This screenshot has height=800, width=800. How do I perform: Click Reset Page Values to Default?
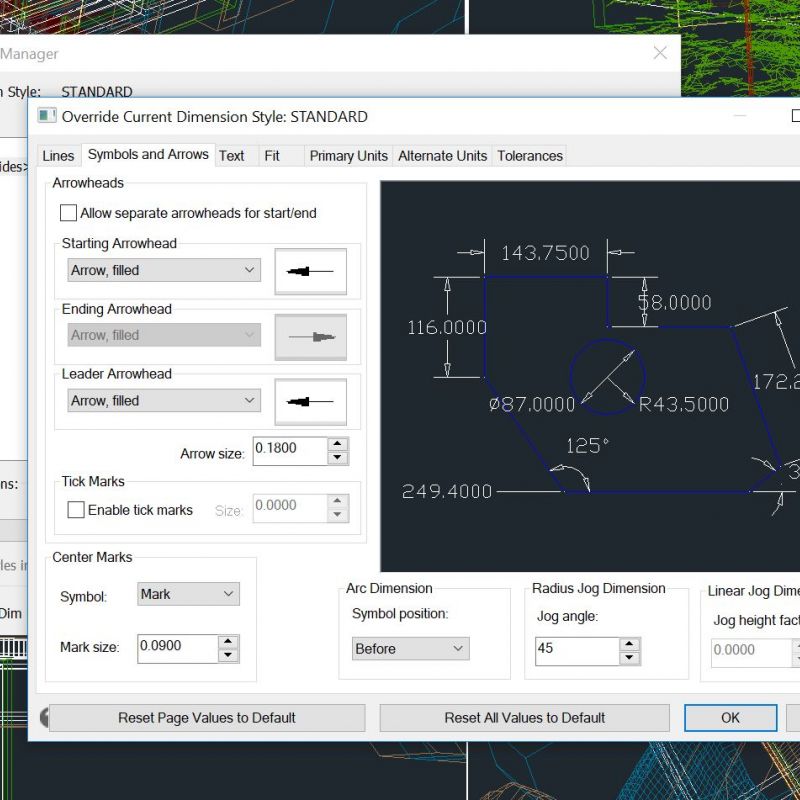click(207, 717)
